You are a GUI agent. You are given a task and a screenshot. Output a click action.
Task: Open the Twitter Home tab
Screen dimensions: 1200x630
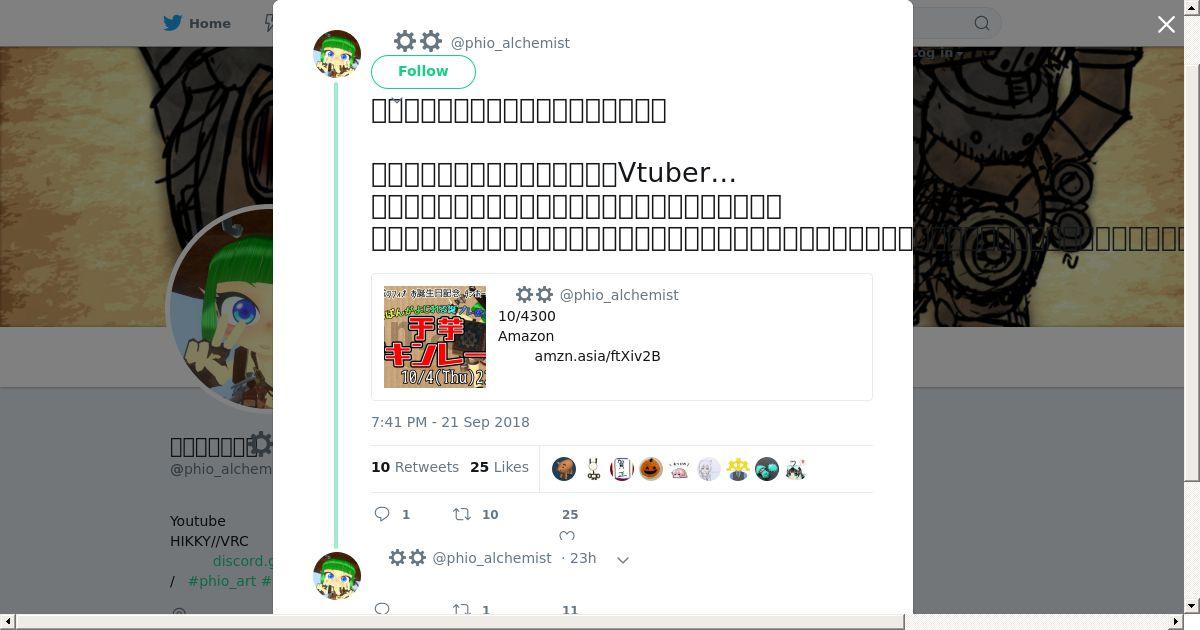(x=197, y=23)
